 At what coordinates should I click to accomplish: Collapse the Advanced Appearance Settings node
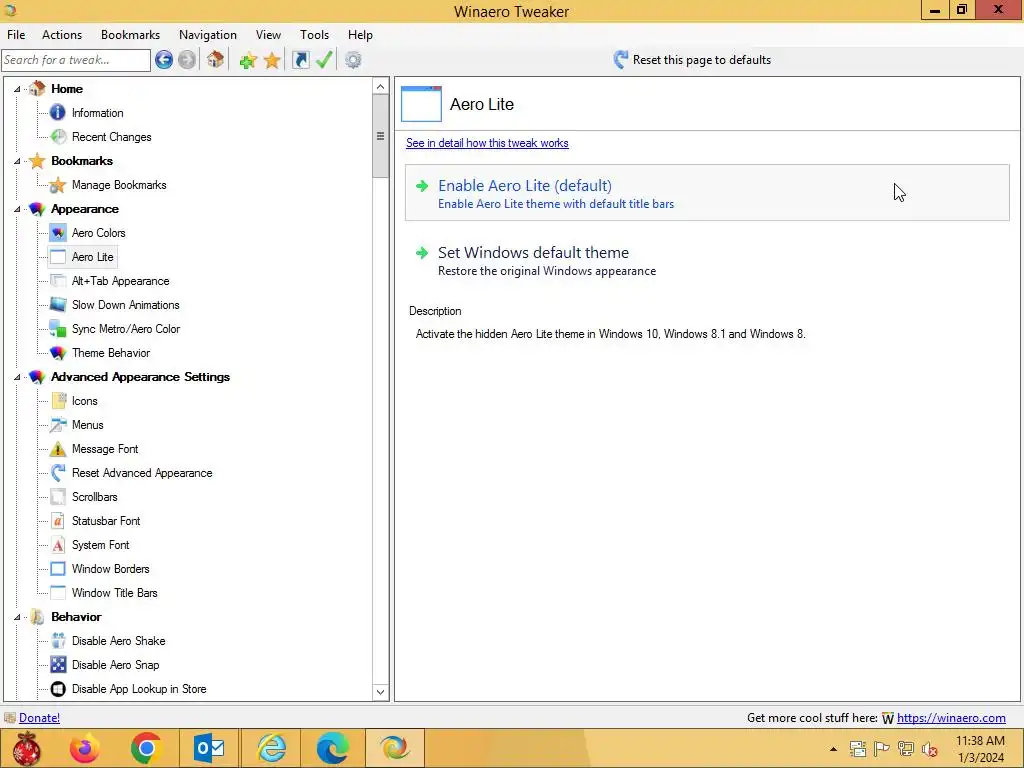pyautogui.click(x=17, y=377)
